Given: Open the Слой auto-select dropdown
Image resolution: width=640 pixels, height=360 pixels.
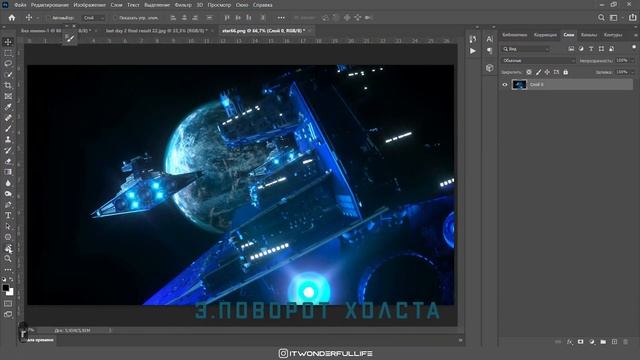Looking at the screenshot, I should pos(93,18).
